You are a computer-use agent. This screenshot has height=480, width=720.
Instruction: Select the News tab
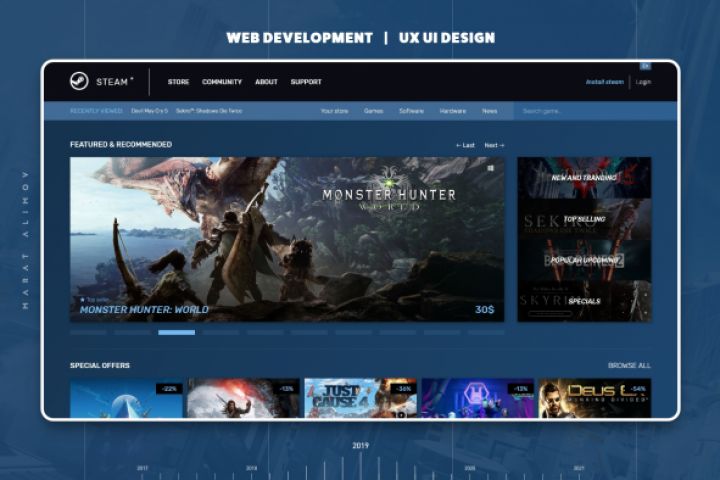[489, 111]
